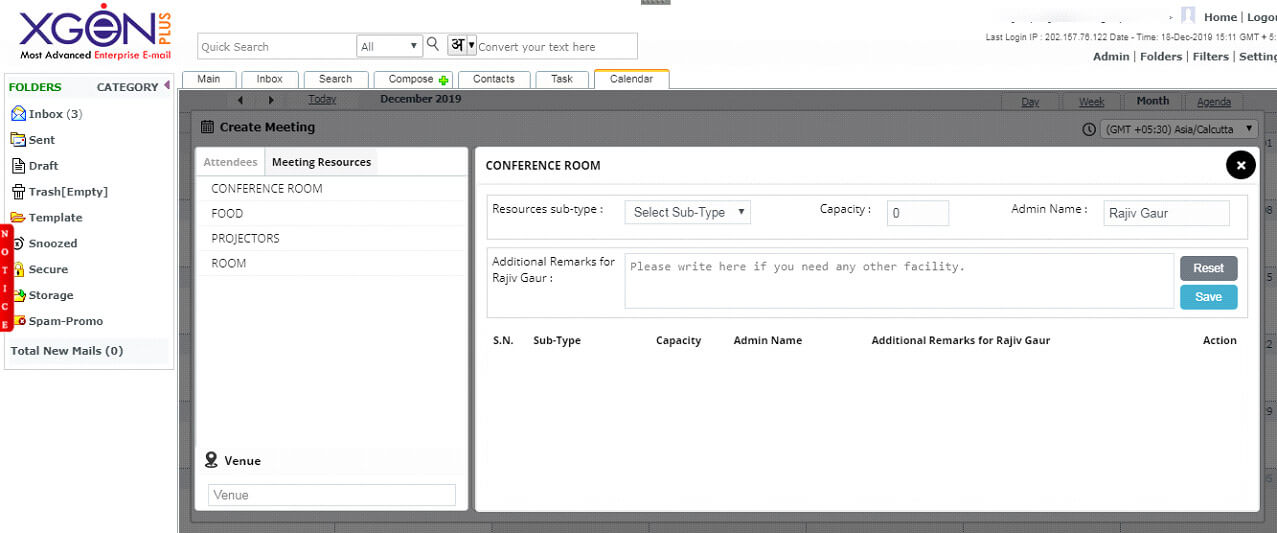Open the Select Sub-Type dropdown
Screen dimensions: 1277x533
click(688, 212)
